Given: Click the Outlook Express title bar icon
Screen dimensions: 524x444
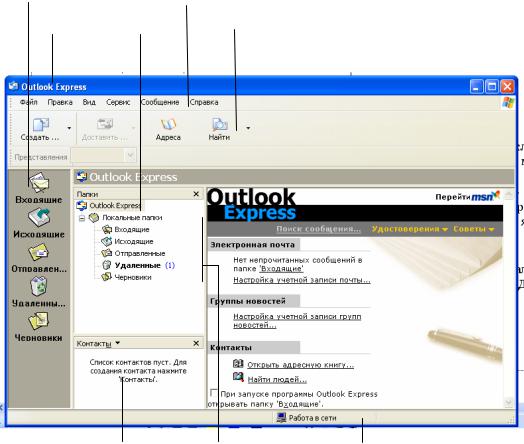Looking at the screenshot, I should [13, 87].
